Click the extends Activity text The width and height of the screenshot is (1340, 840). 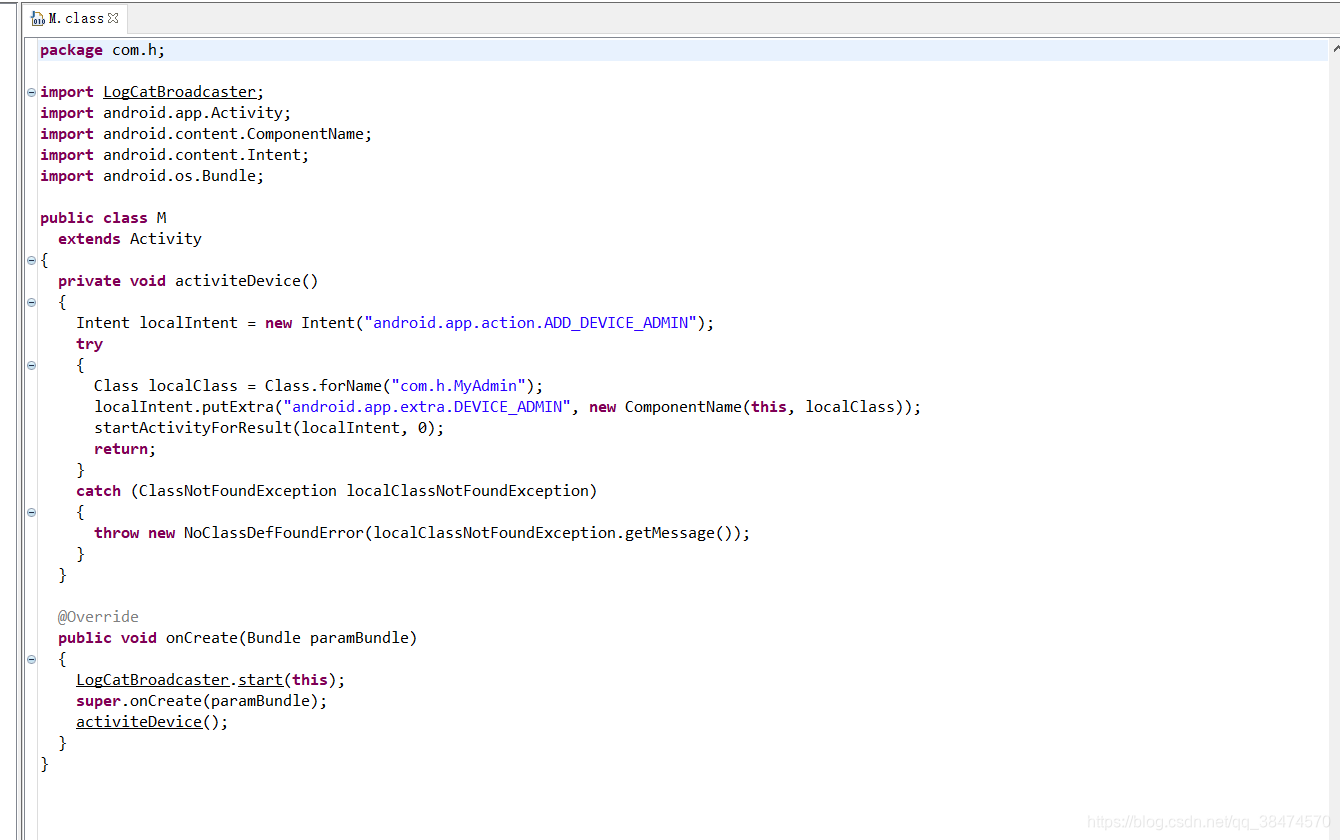pyautogui.click(x=130, y=239)
